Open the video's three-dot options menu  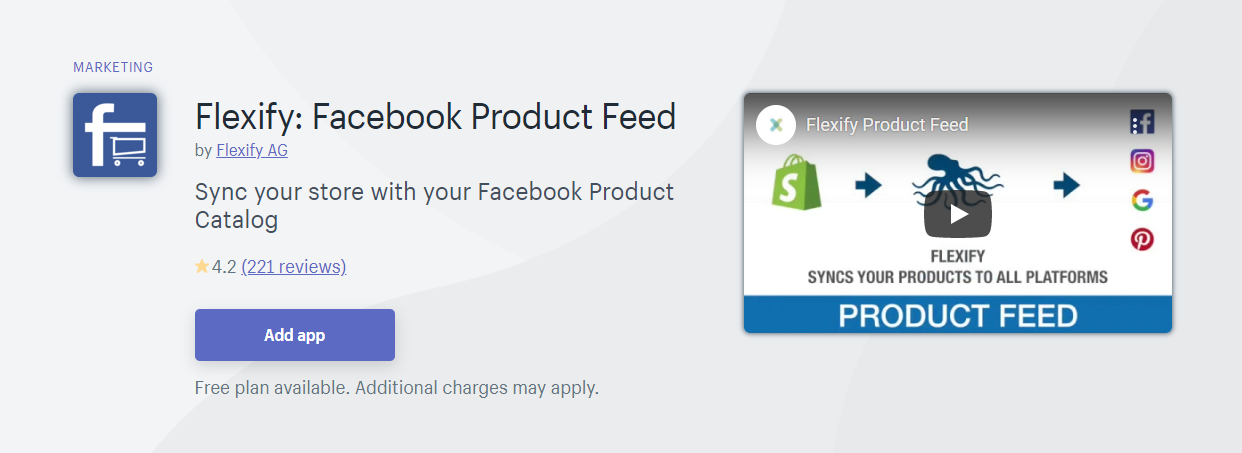[x=1134, y=124]
